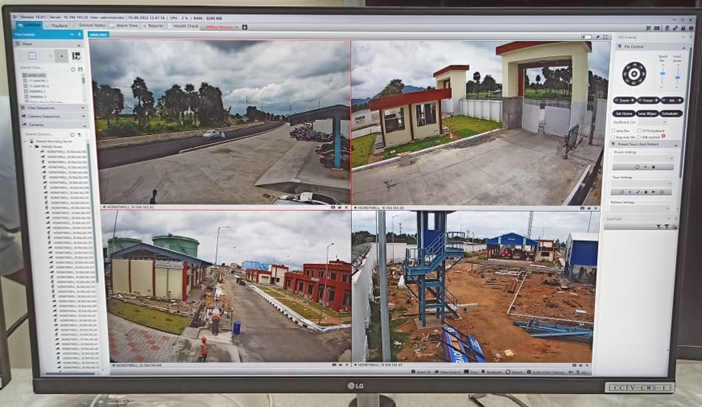
Task: Enable the Auto Pan checkbox
Action: (x=613, y=131)
